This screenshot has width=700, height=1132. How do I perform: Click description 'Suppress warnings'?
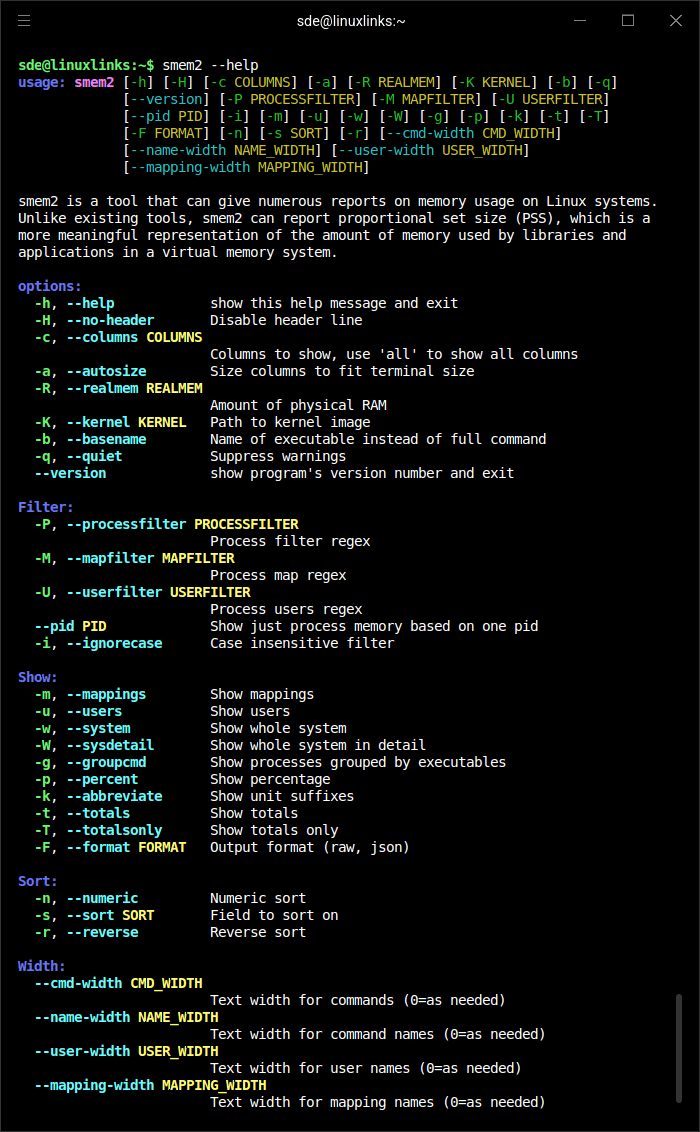(x=278, y=456)
